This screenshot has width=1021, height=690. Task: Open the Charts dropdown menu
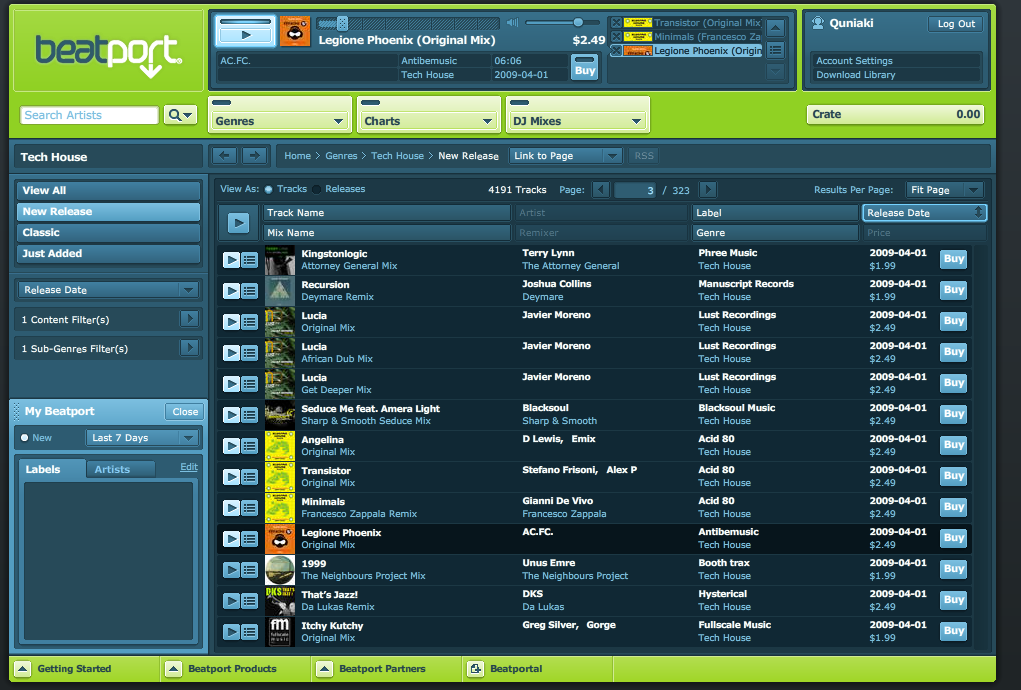click(428, 121)
